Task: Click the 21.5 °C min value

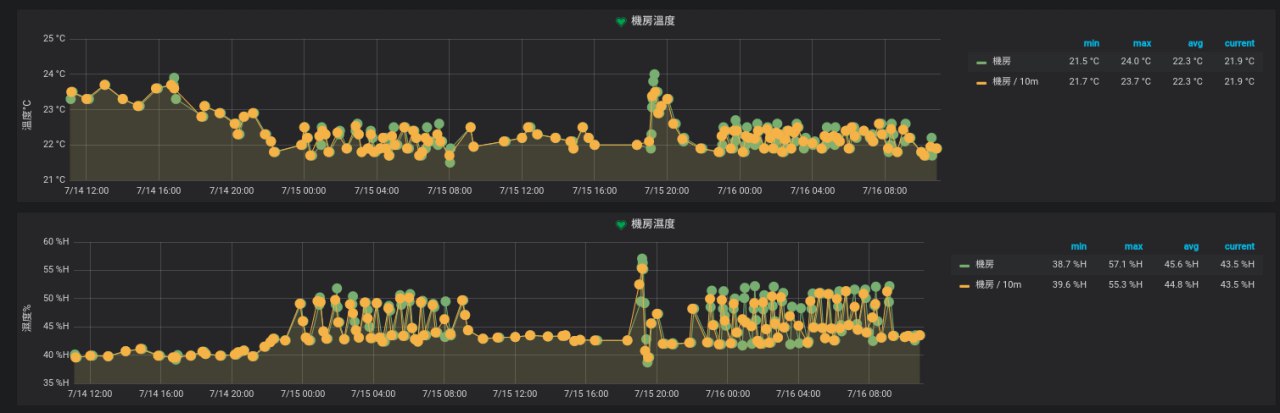Action: click(x=1084, y=62)
